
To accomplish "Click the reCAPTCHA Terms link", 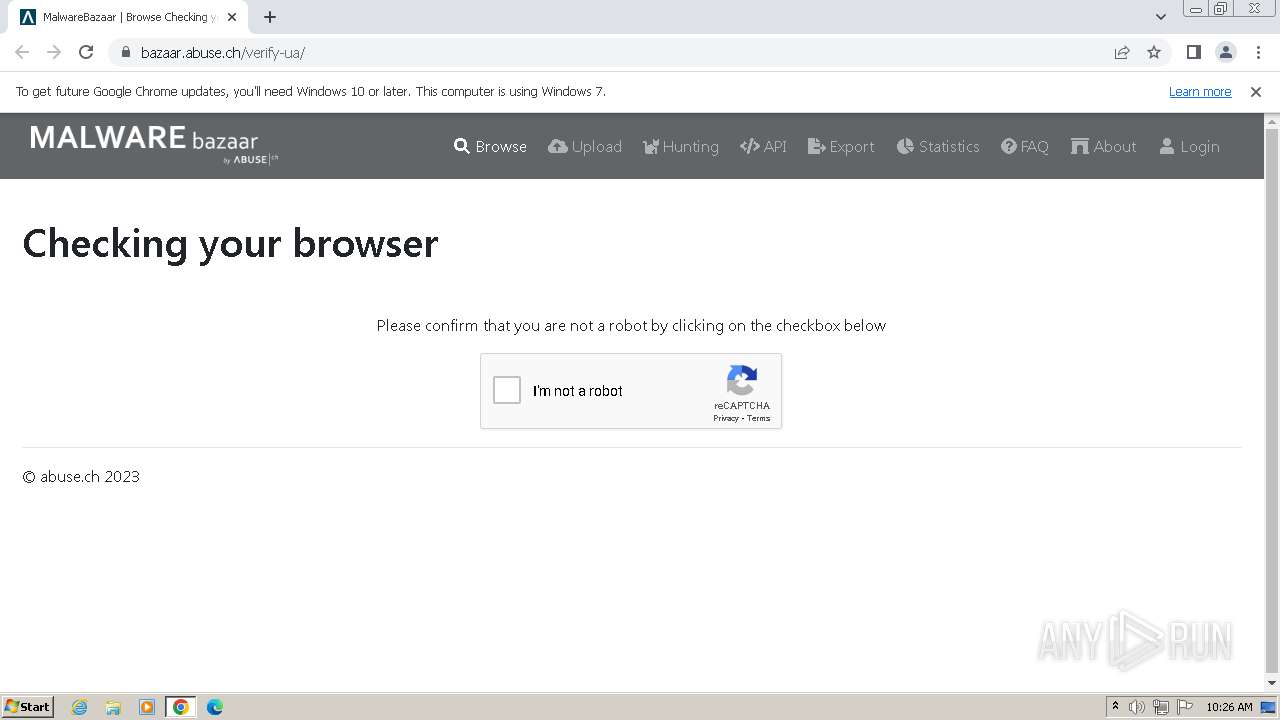I will pos(759,418).
